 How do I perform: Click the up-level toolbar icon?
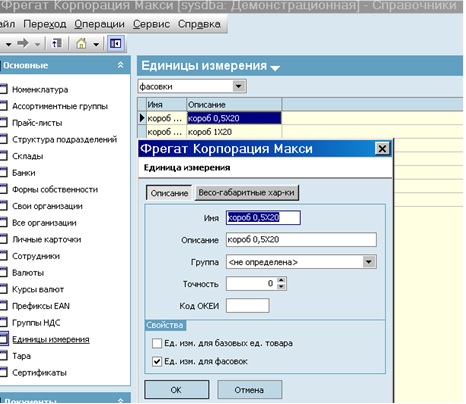(x=56, y=43)
